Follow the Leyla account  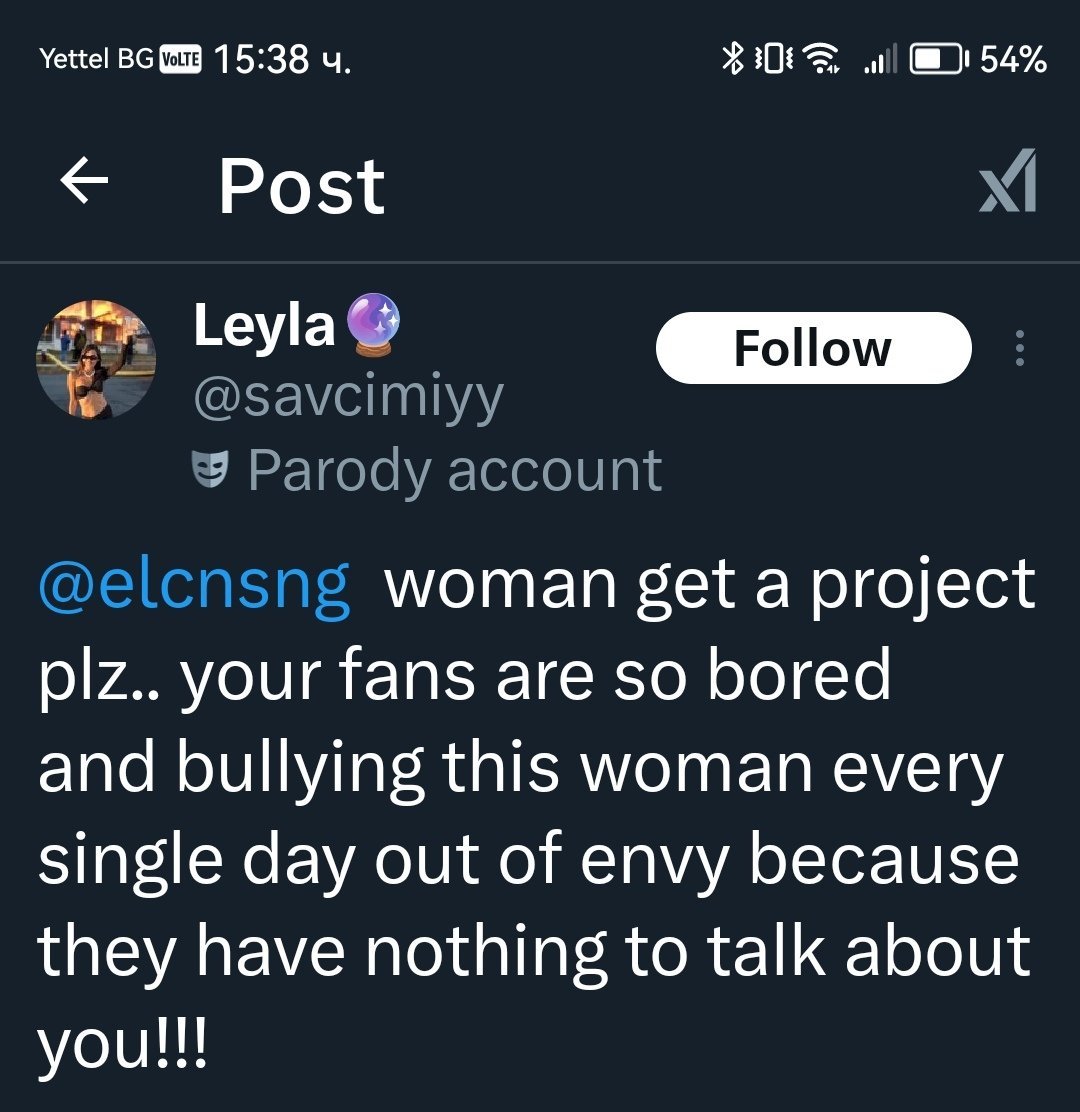(x=813, y=348)
